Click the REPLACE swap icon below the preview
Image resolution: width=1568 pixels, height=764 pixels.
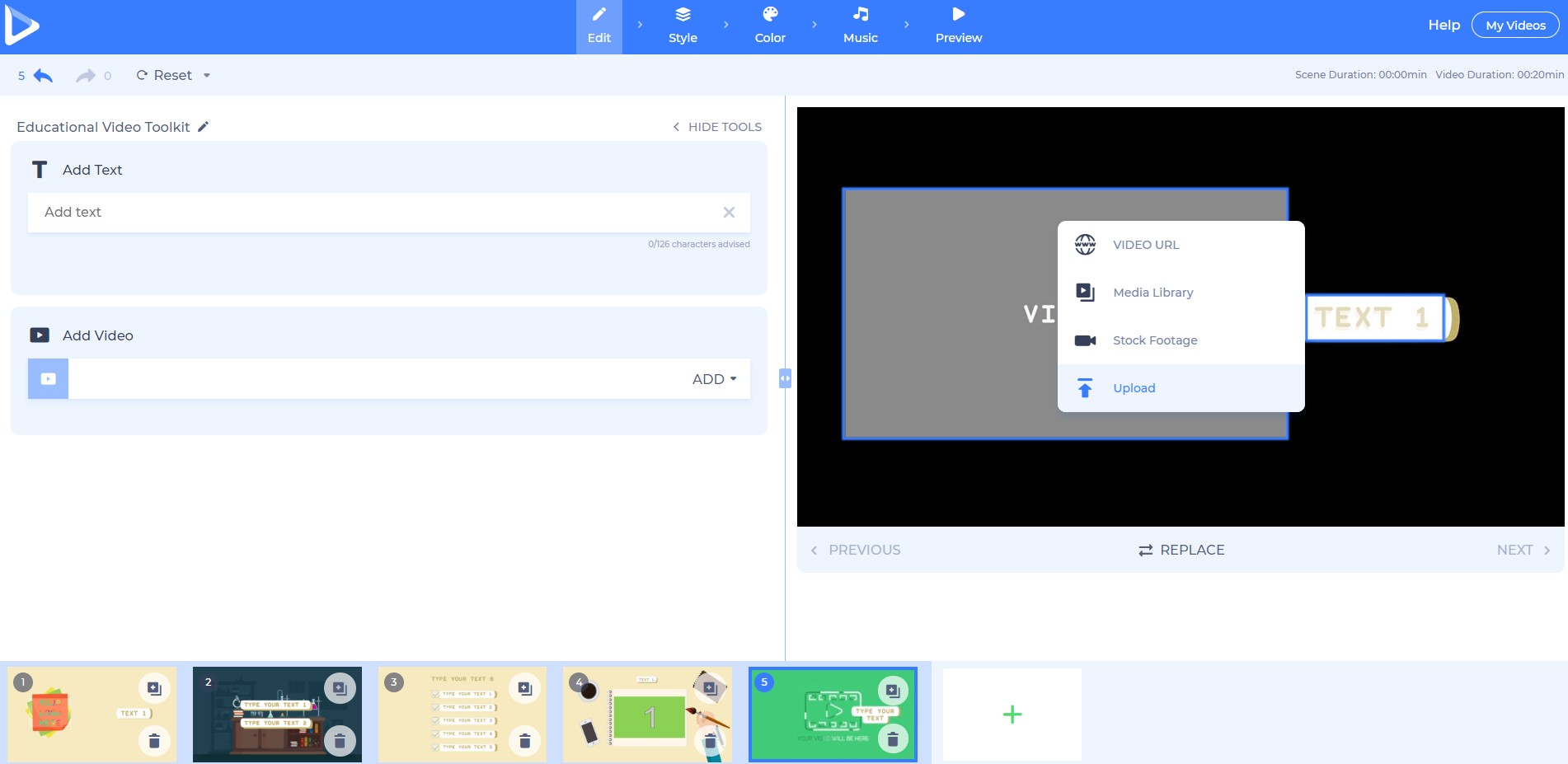click(1144, 550)
